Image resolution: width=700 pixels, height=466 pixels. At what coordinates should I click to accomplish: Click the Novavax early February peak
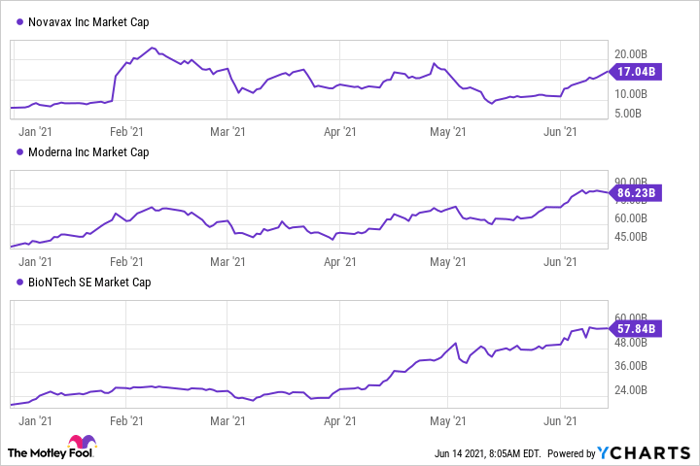coord(152,48)
